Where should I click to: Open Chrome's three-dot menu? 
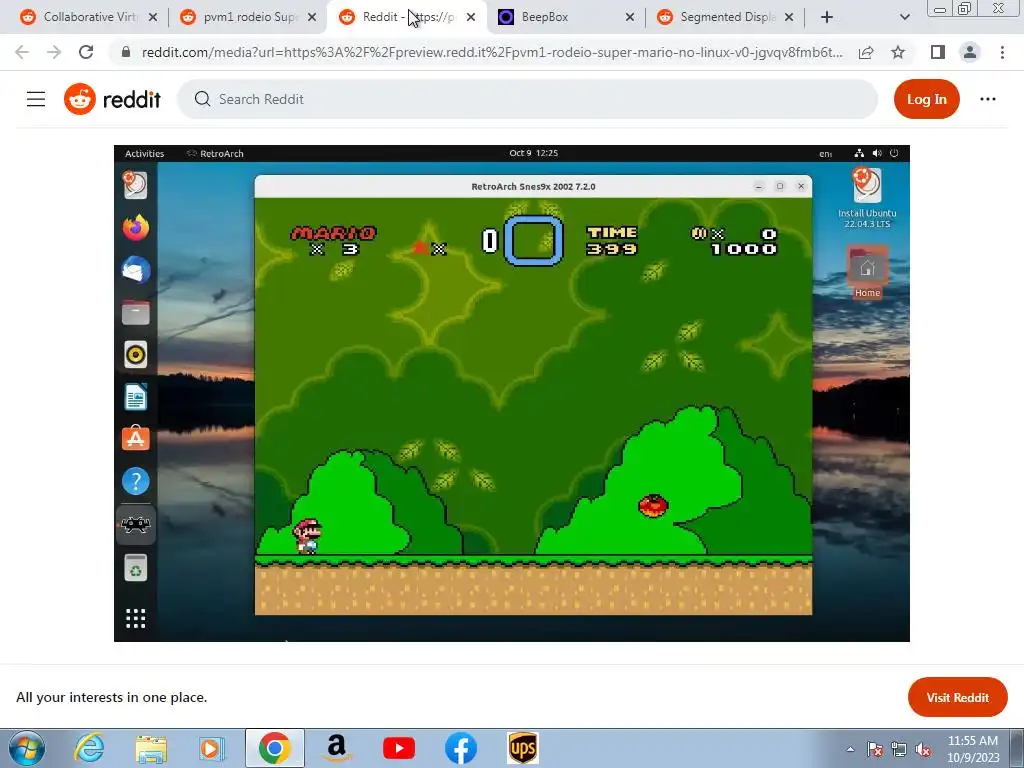point(1002,52)
